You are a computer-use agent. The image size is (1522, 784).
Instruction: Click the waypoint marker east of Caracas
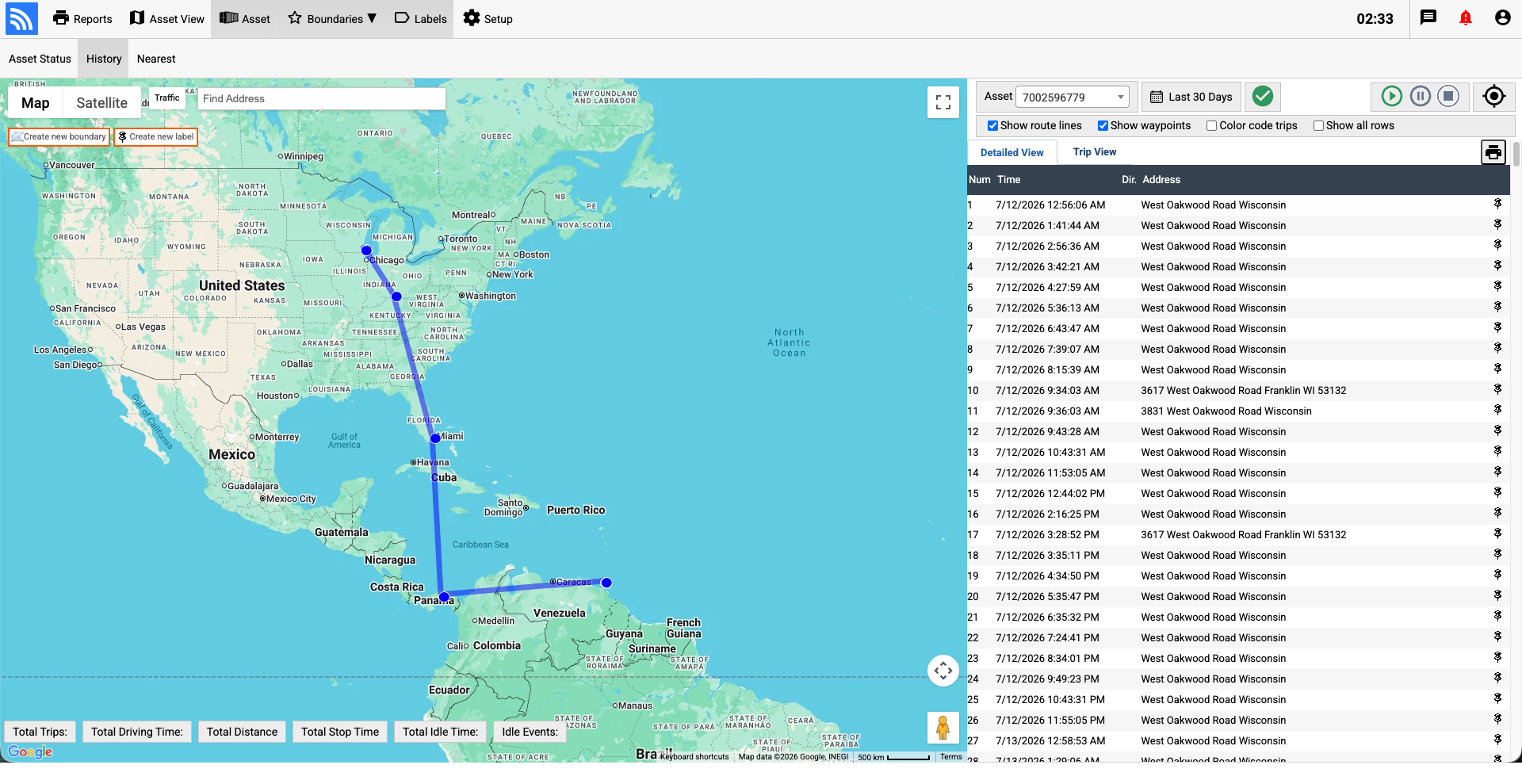606,583
